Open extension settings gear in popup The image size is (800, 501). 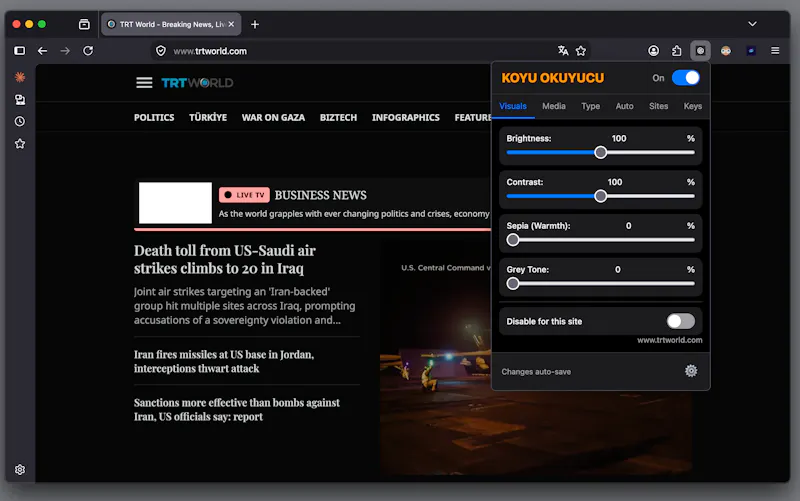coord(691,371)
